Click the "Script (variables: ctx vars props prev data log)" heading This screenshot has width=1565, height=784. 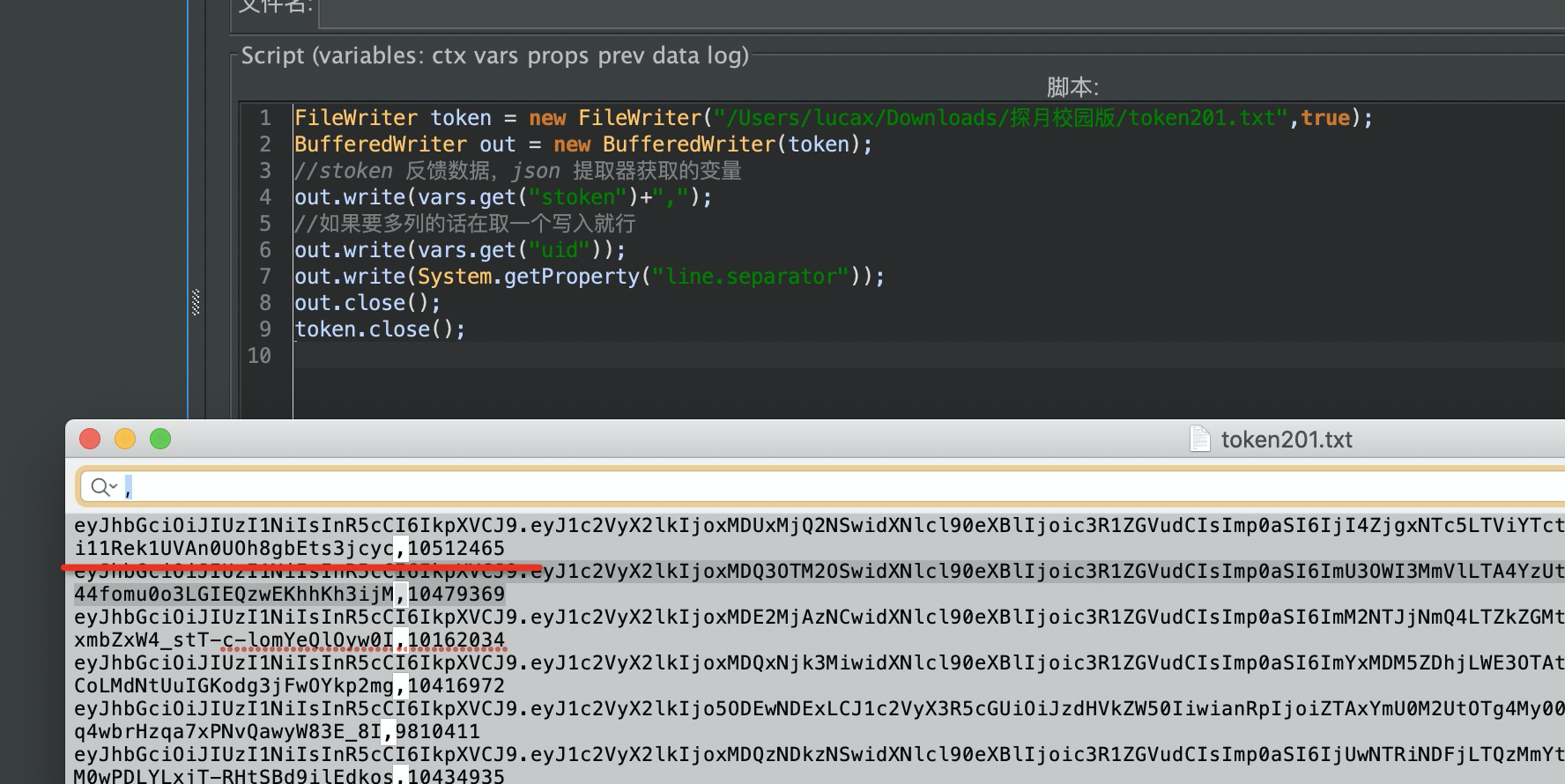click(494, 55)
